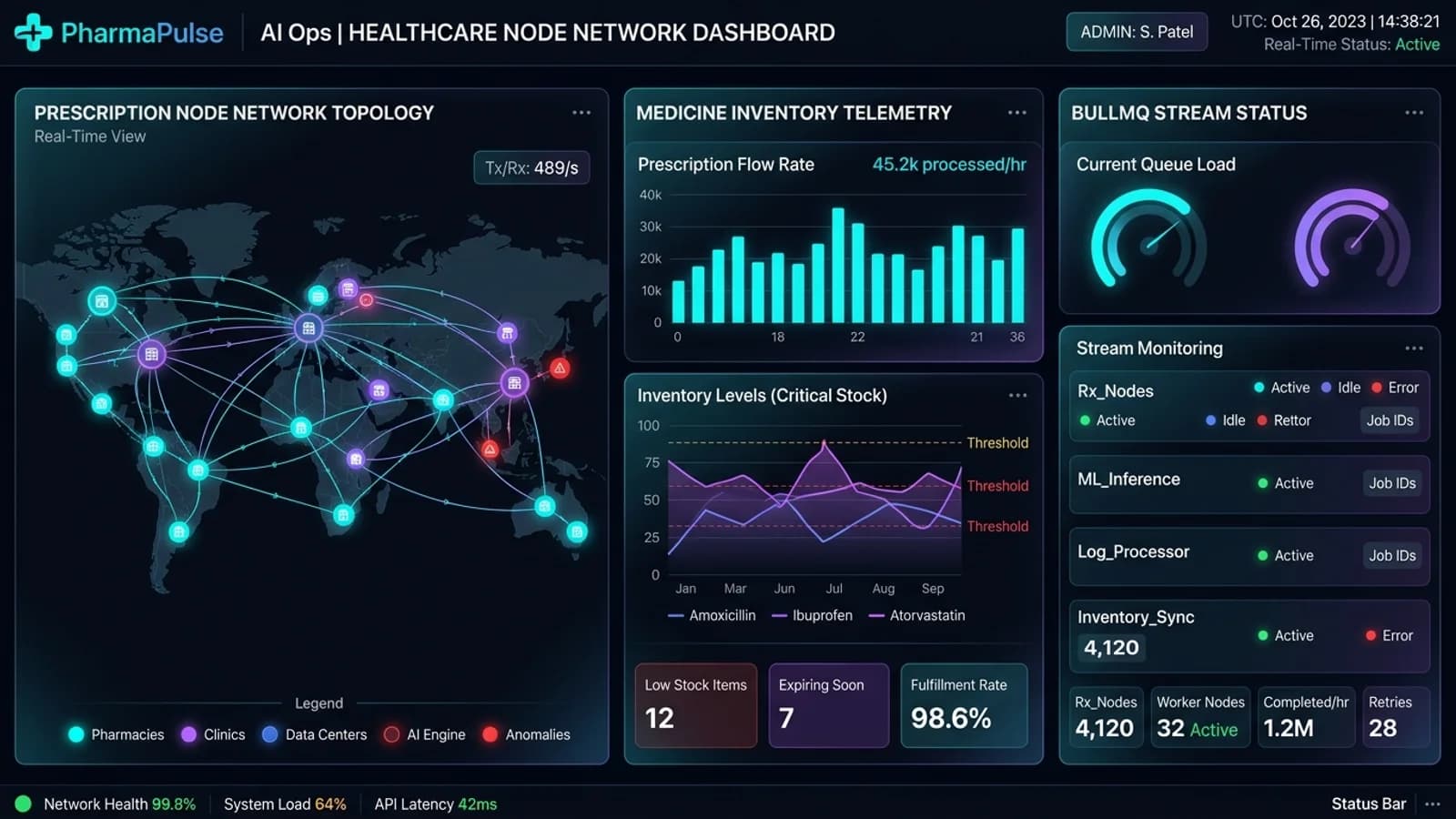1456x819 pixels.
Task: Select the pharmacy node in northwest North America
Action: click(102, 300)
